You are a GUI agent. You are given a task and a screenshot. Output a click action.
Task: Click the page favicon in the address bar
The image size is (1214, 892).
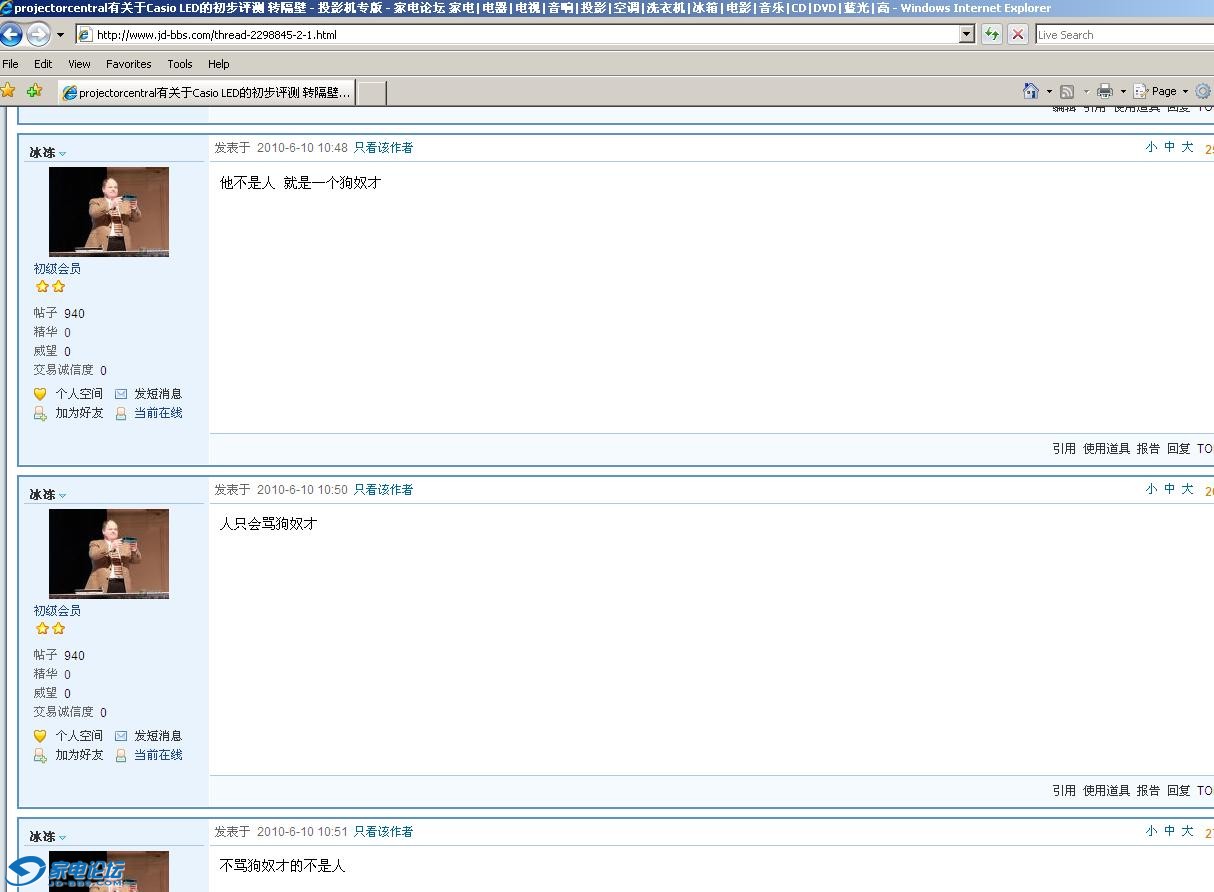click(x=85, y=35)
